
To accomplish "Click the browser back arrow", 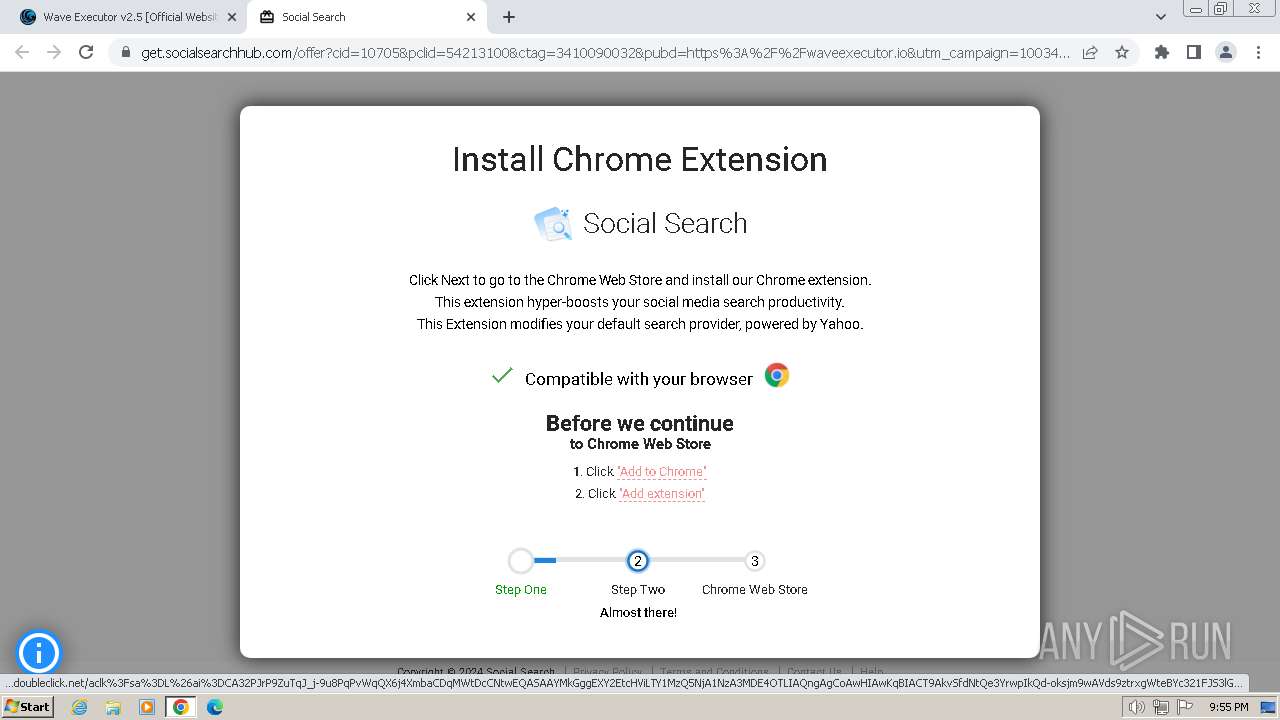I will tap(22, 52).
